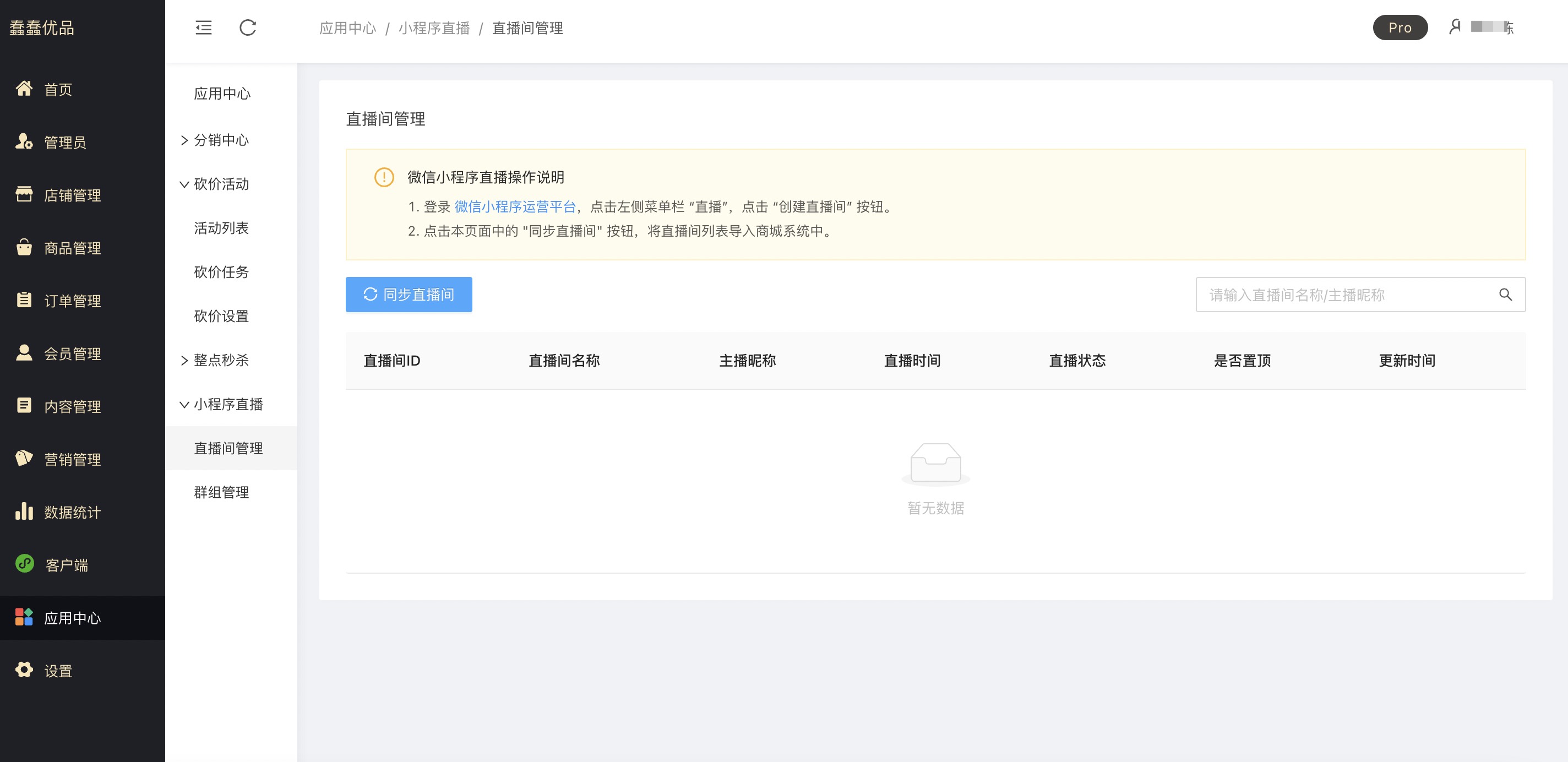Open 微信小程序运营平台 link
This screenshot has height=762, width=1568.
point(514,207)
